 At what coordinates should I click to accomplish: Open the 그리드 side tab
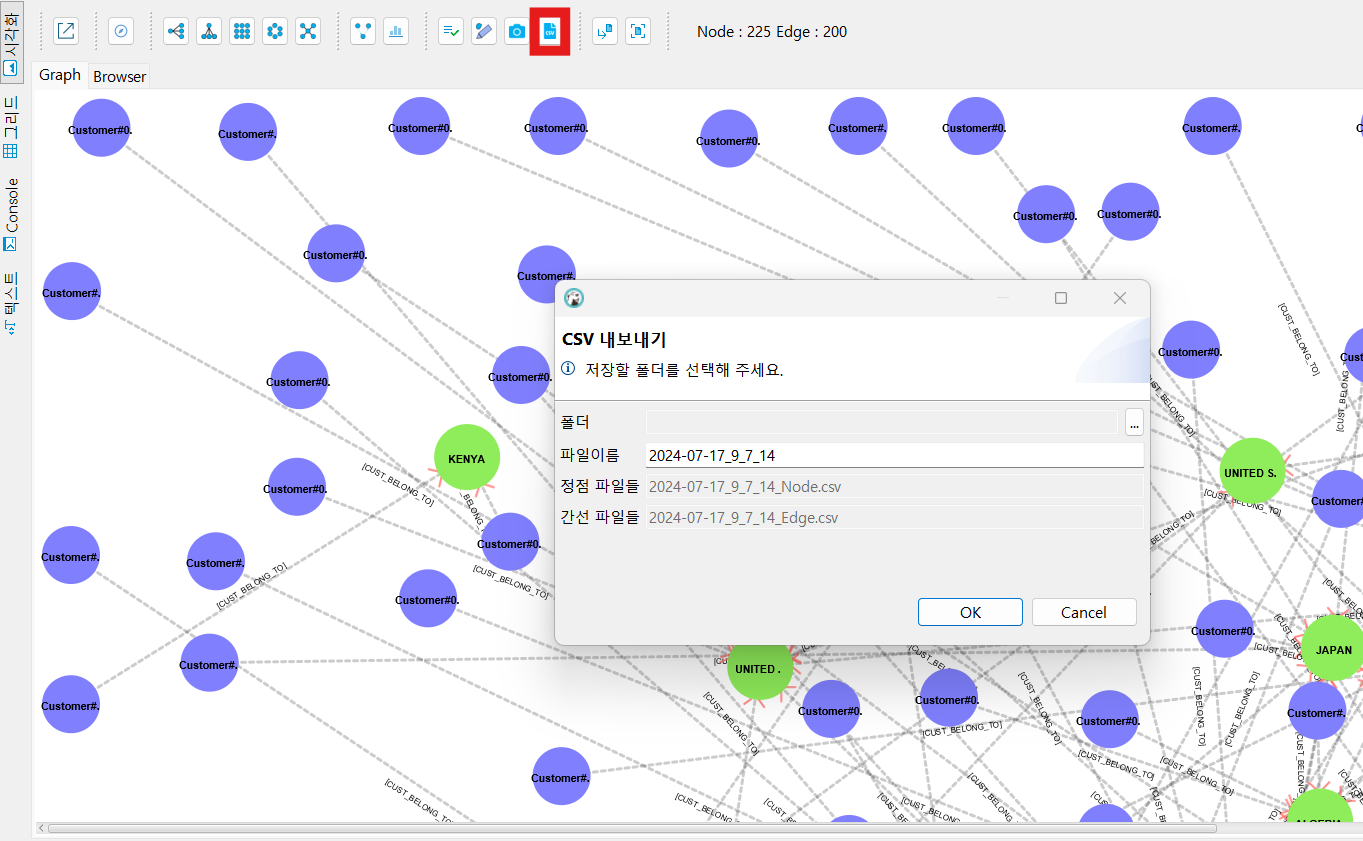[11, 127]
